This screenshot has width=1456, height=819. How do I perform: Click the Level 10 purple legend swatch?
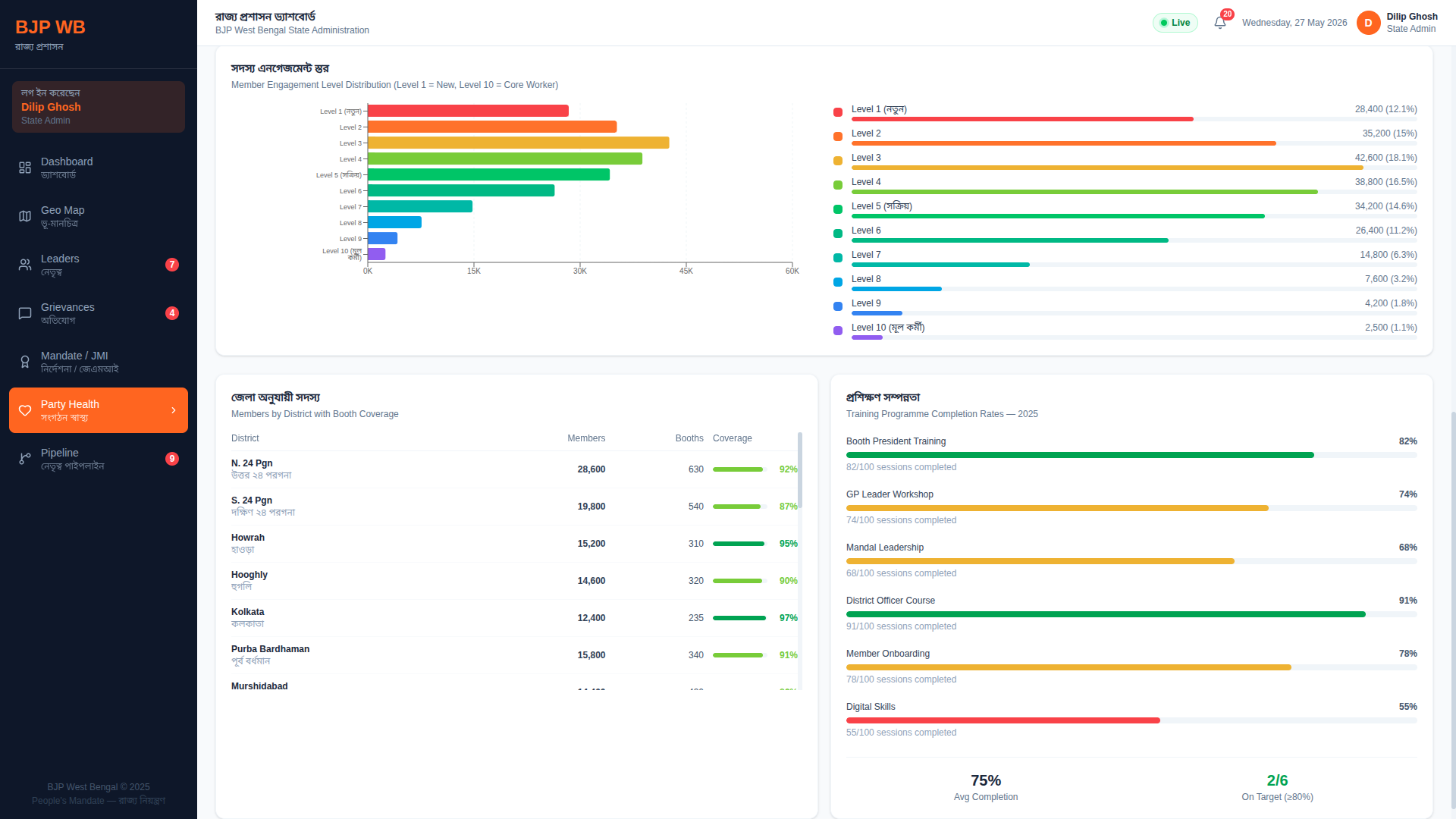click(x=838, y=331)
